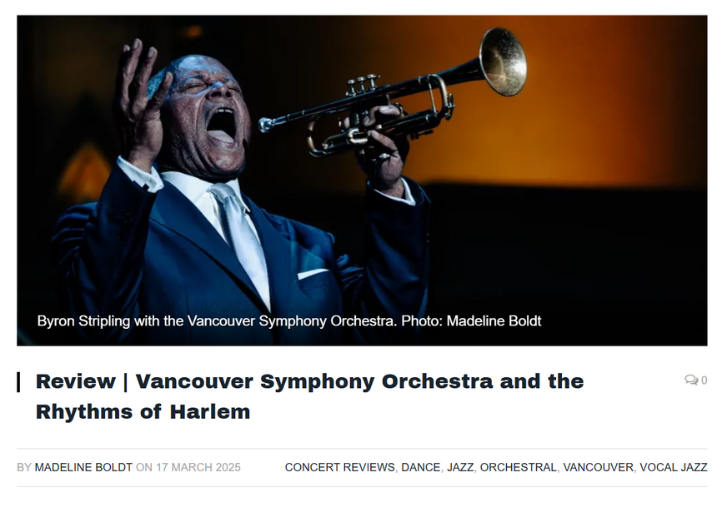Click the 17 March 2025 date
This screenshot has width=722, height=509.
pos(198,467)
